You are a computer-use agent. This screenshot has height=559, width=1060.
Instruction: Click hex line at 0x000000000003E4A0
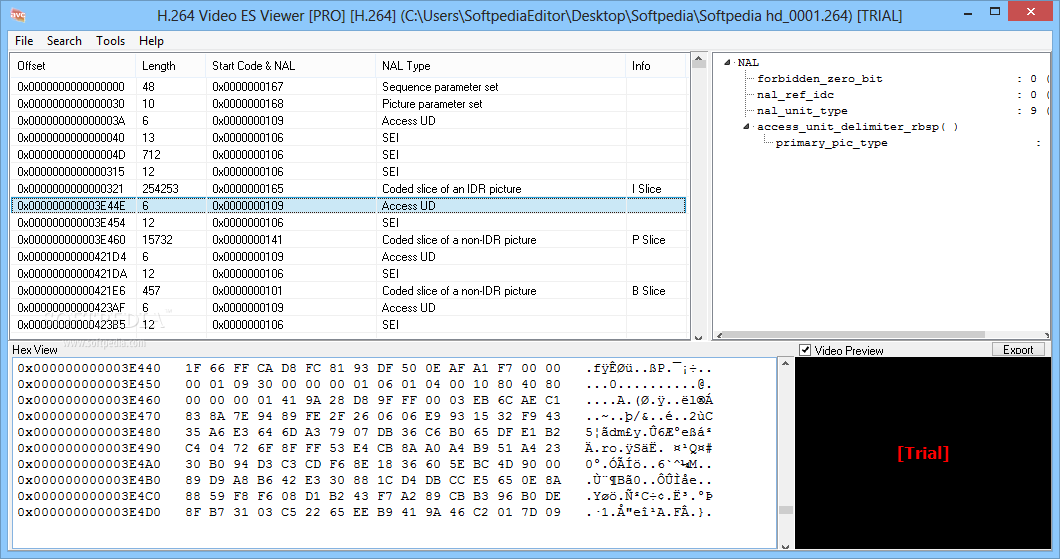(365, 464)
